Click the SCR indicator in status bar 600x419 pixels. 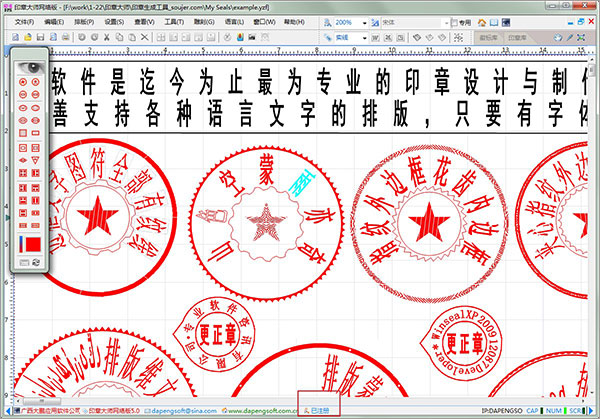(575, 411)
